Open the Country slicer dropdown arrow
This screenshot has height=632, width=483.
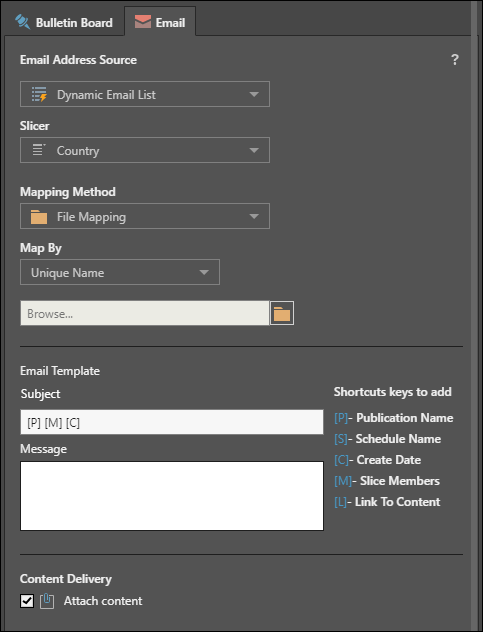click(x=254, y=150)
